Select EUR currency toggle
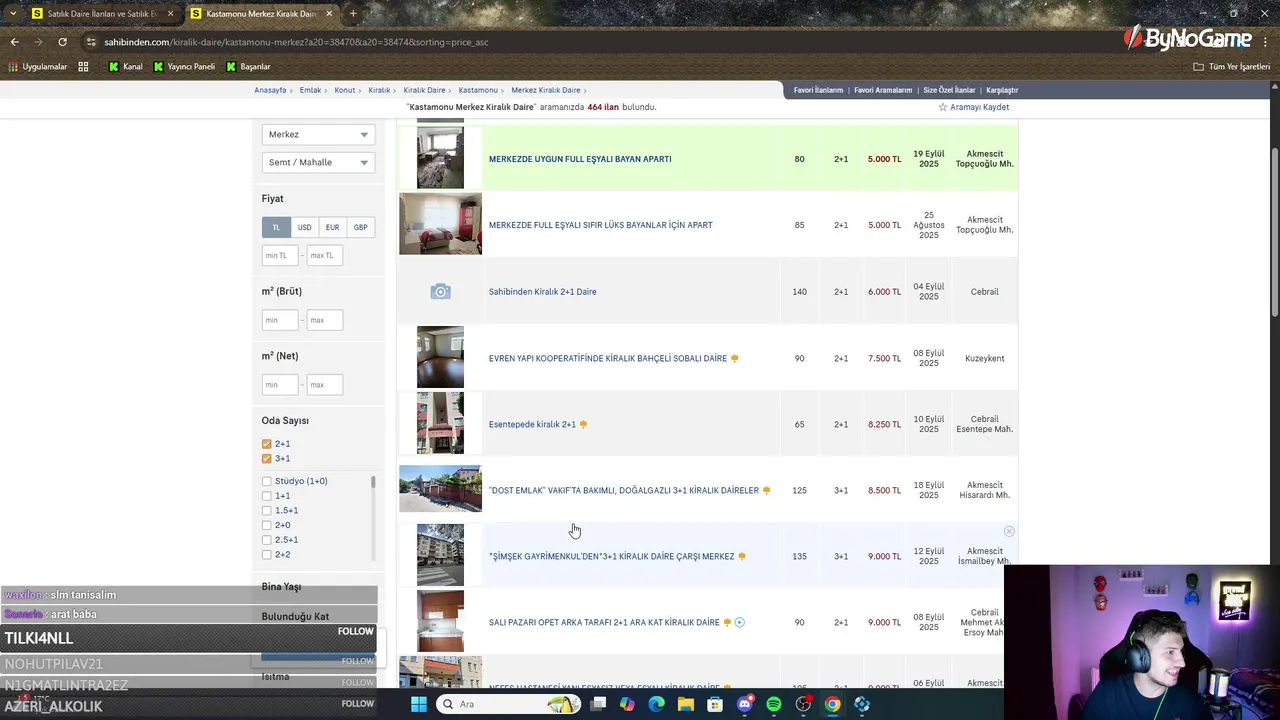The height and width of the screenshot is (720, 1280). coord(332,227)
